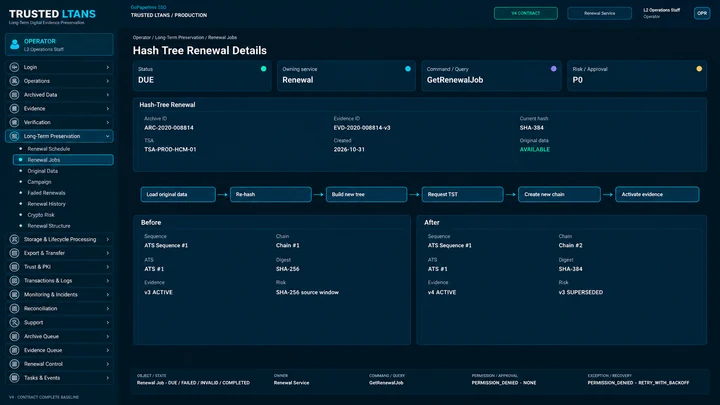Click the Trust & PKI icon

tap(14, 267)
